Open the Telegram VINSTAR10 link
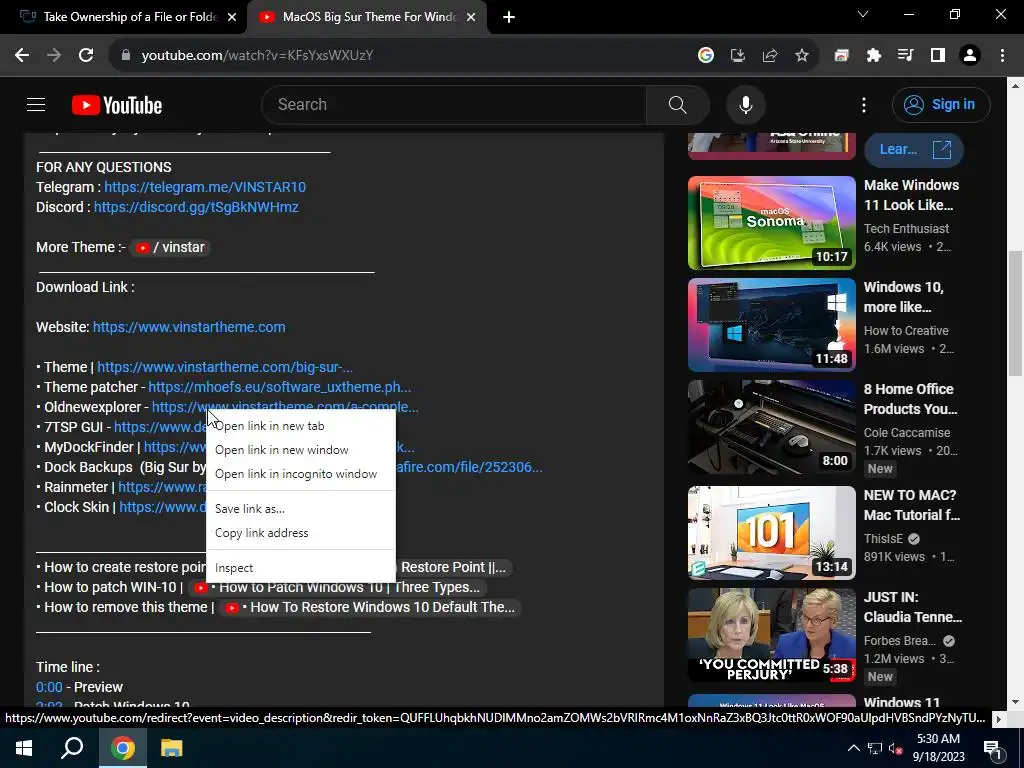 [205, 187]
